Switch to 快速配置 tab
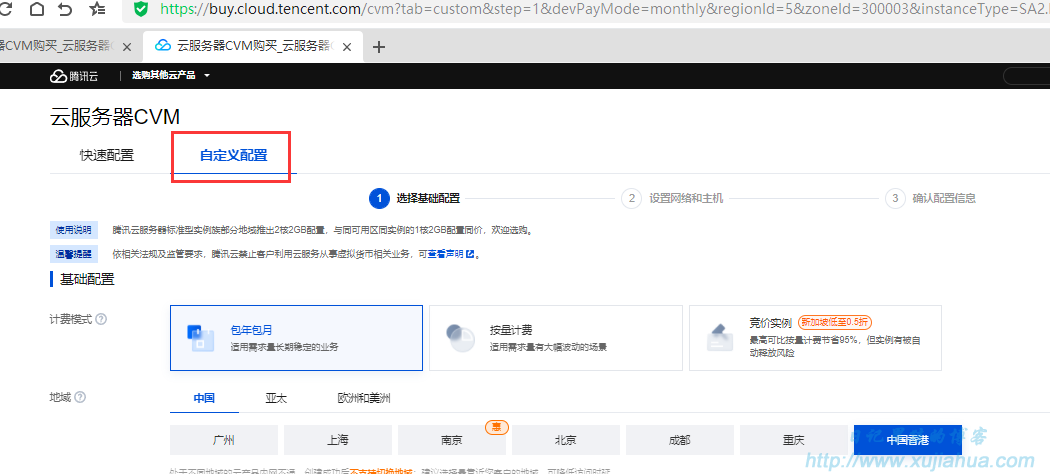Image resolution: width=1050 pixels, height=474 pixels. click(107, 155)
